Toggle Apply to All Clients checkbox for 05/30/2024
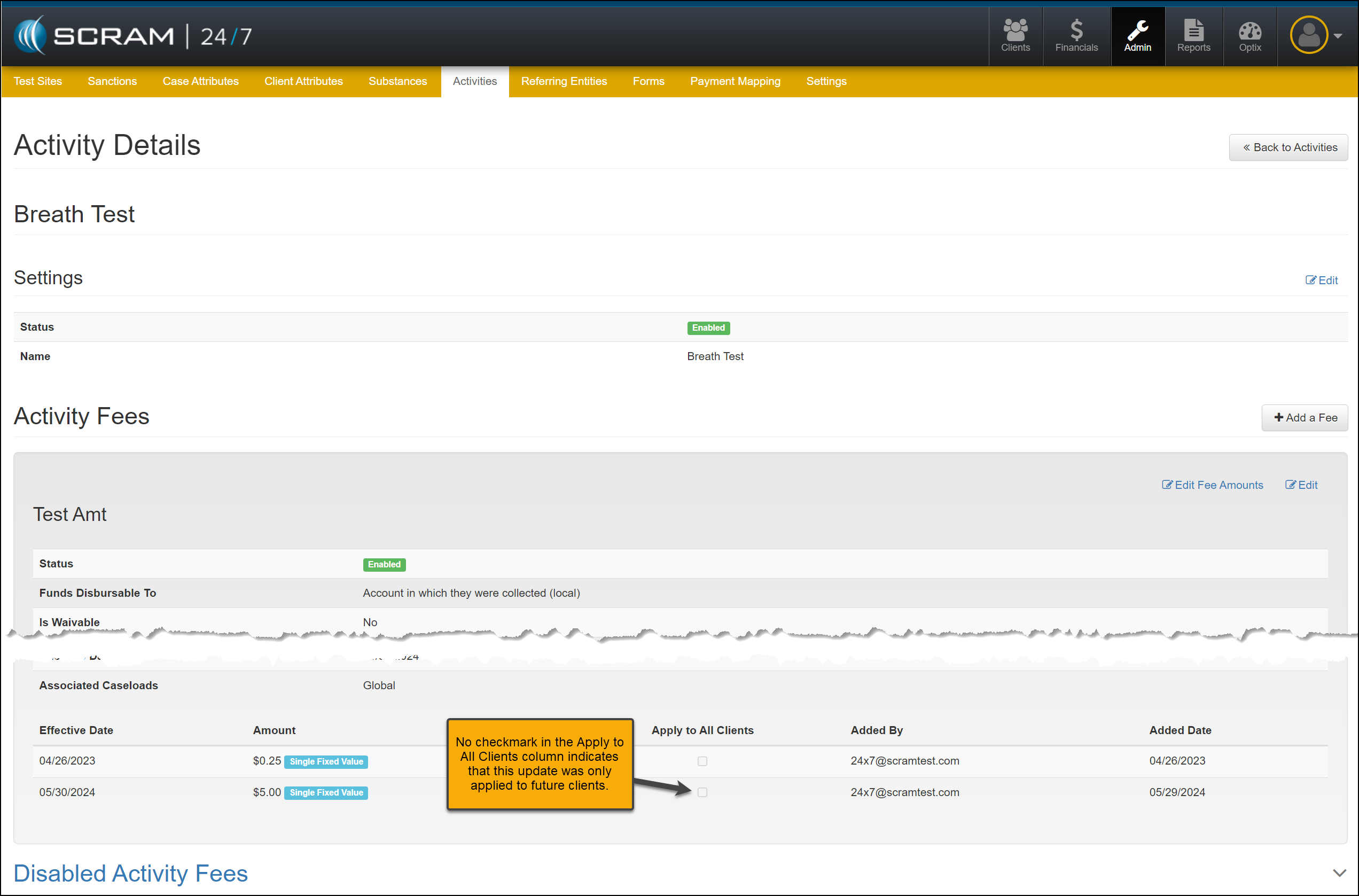This screenshot has width=1359, height=896. [x=702, y=792]
